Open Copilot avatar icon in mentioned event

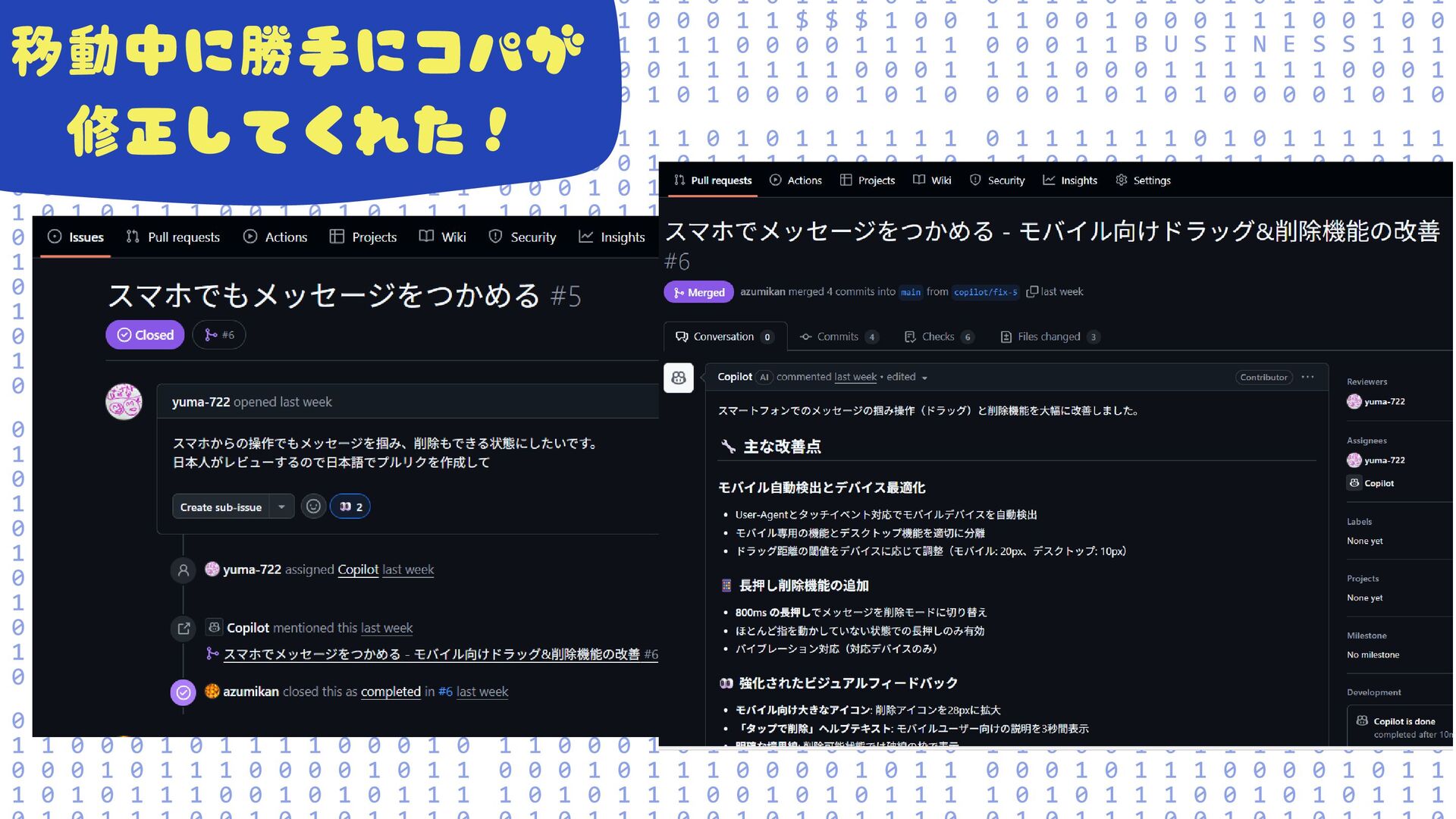[215, 627]
